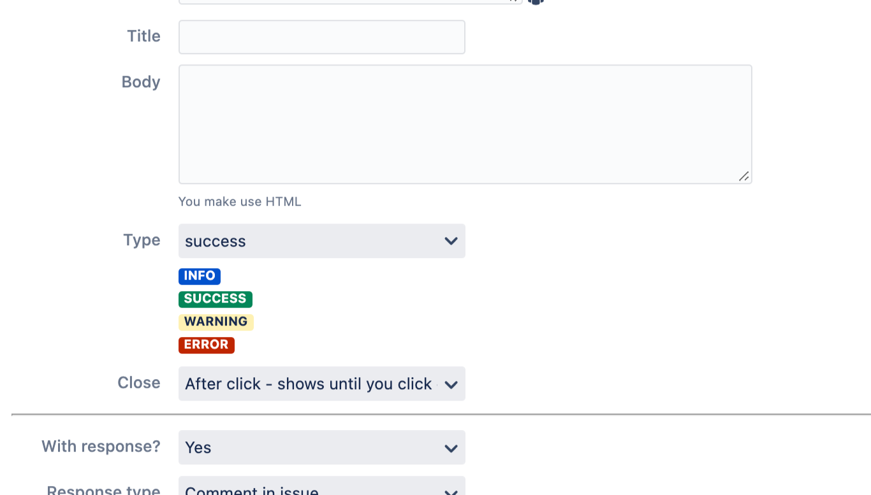Click the "You make use HTML" hint
The width and height of the screenshot is (871, 495).
[239, 202]
